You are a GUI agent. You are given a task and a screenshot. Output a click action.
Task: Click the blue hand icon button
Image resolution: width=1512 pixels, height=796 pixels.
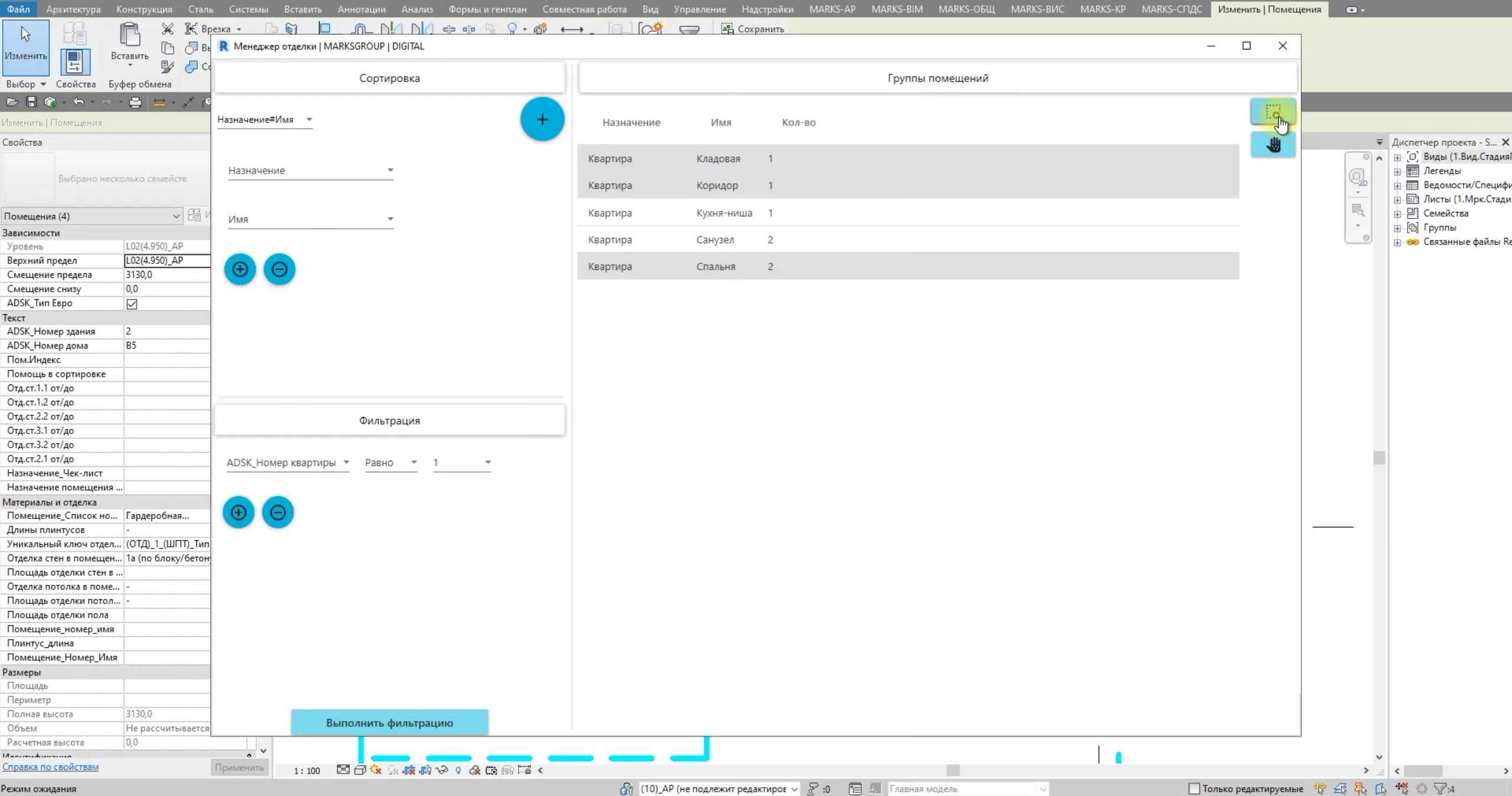1273,145
